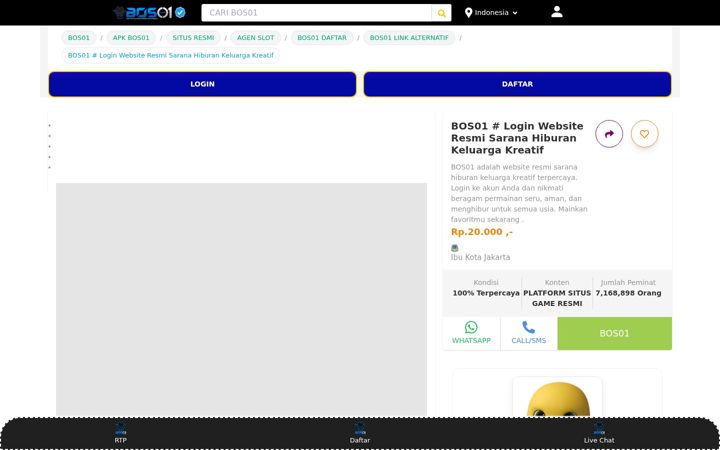
Task: Open Daftar in bottom navigation bar
Action: (x=360, y=433)
